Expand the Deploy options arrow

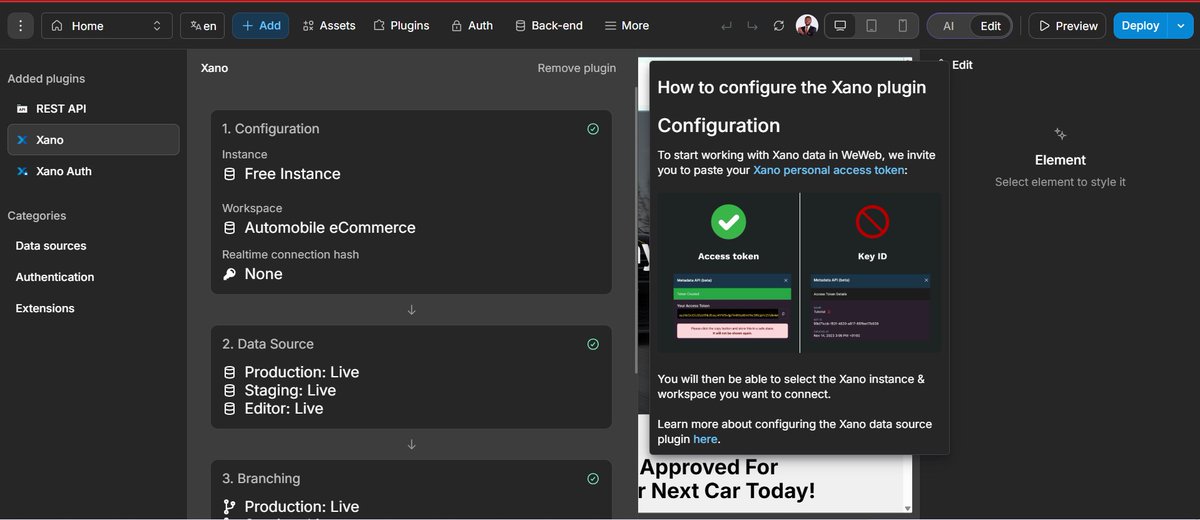[1179, 26]
